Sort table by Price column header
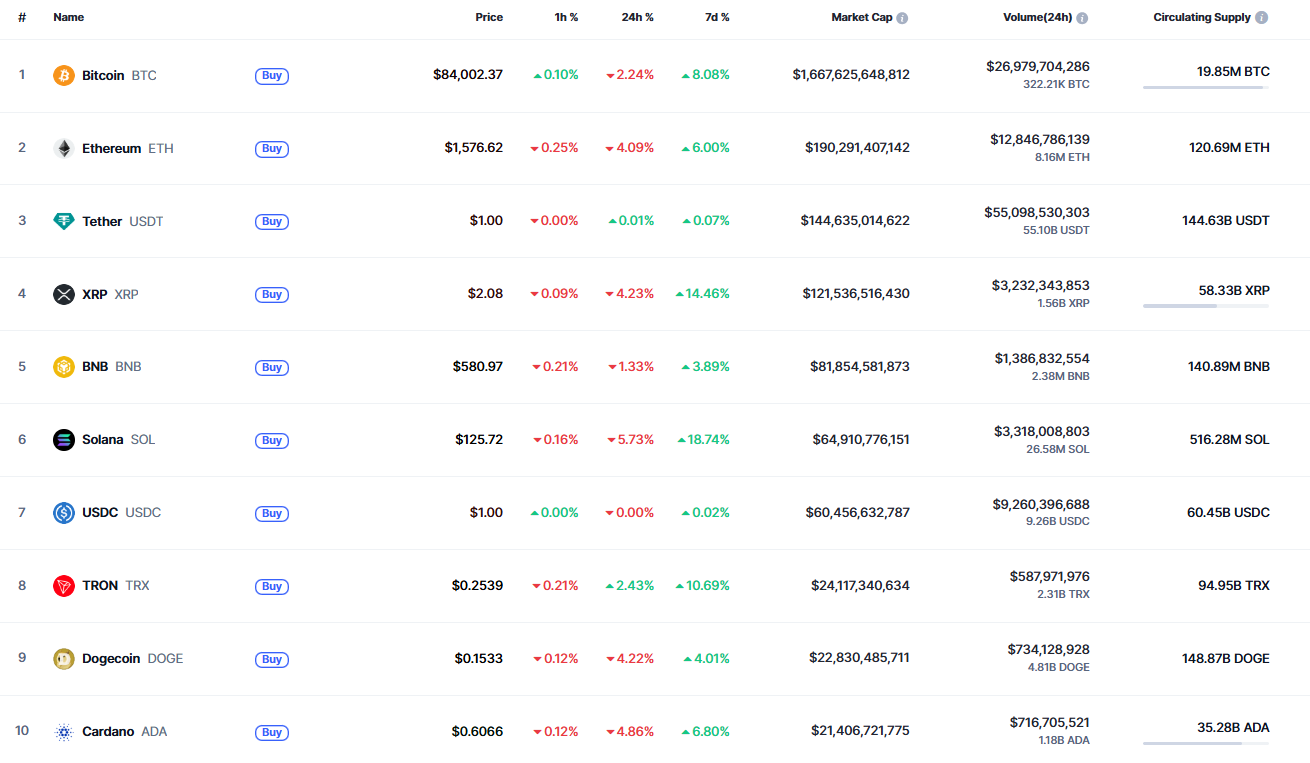 click(x=489, y=18)
